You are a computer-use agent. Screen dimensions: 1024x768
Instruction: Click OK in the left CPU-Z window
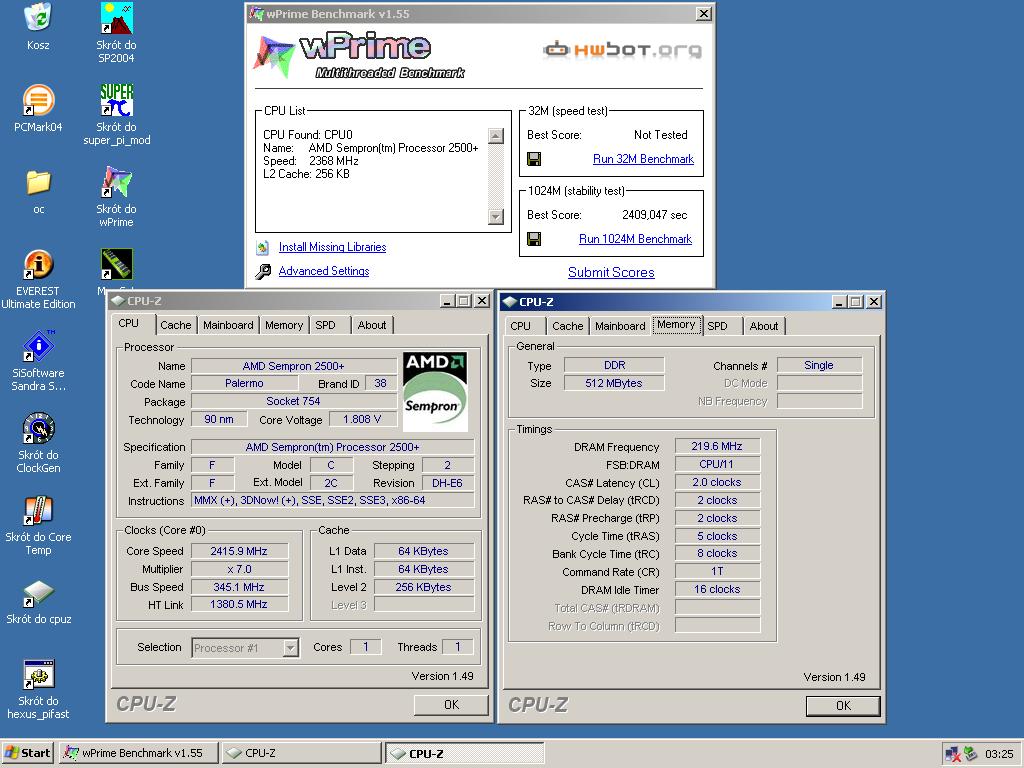pyautogui.click(x=451, y=705)
